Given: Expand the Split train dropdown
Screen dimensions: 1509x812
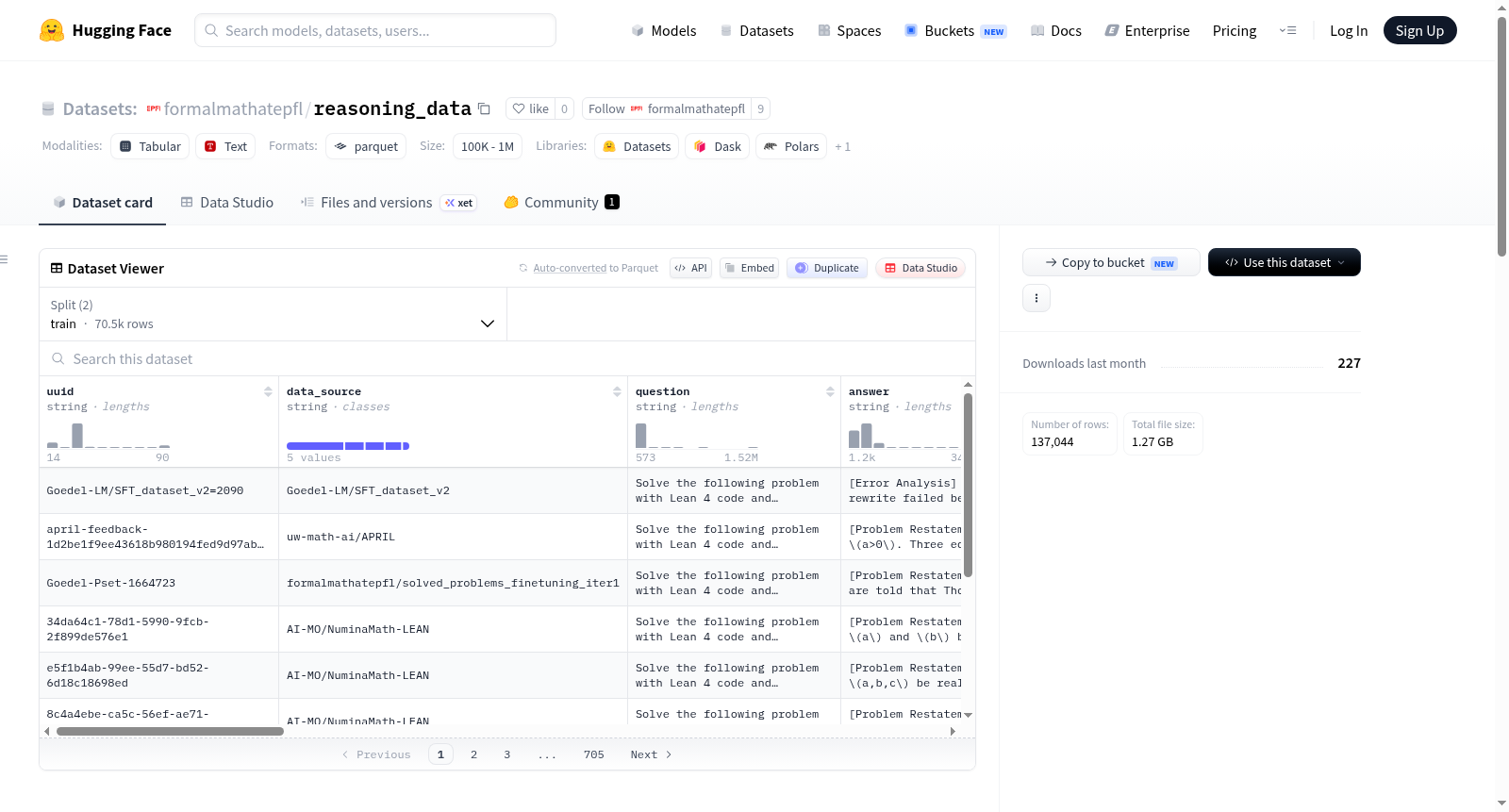Looking at the screenshot, I should tap(273, 314).
